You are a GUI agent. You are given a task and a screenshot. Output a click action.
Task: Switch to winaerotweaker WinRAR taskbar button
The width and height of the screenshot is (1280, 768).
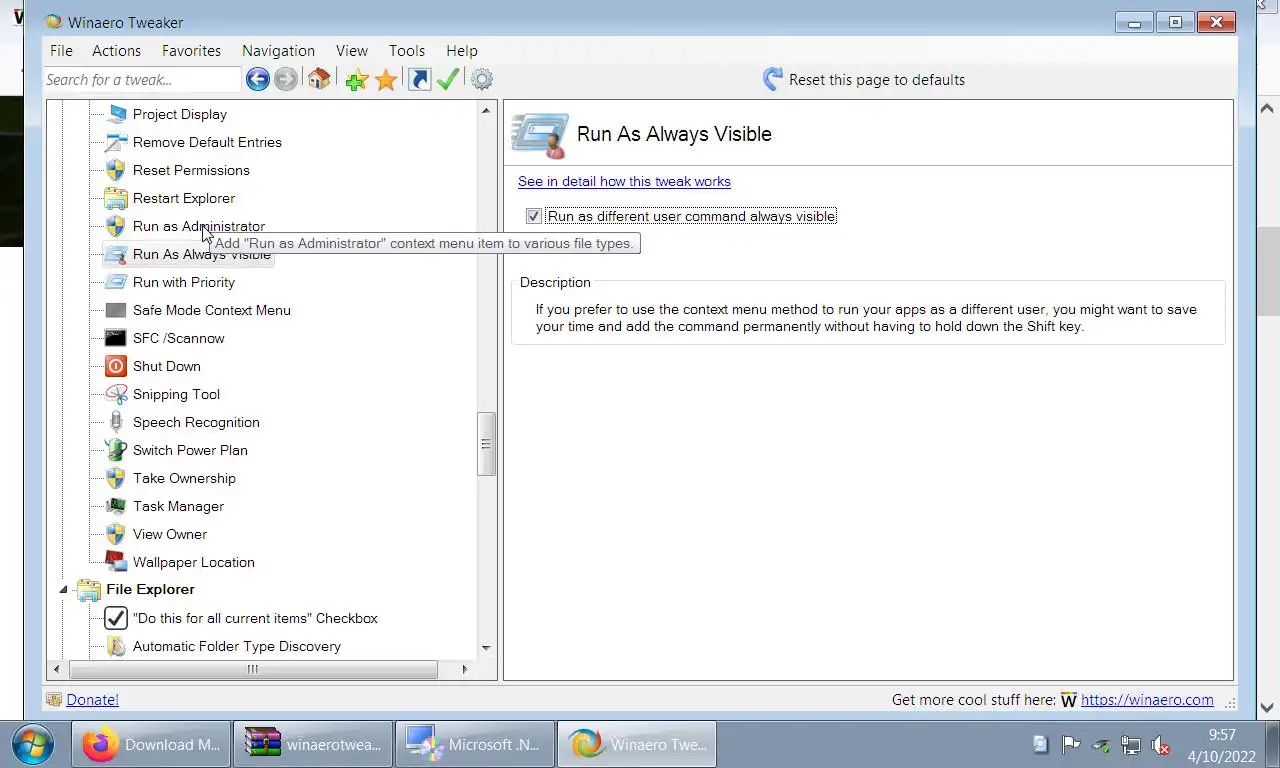tap(313, 744)
